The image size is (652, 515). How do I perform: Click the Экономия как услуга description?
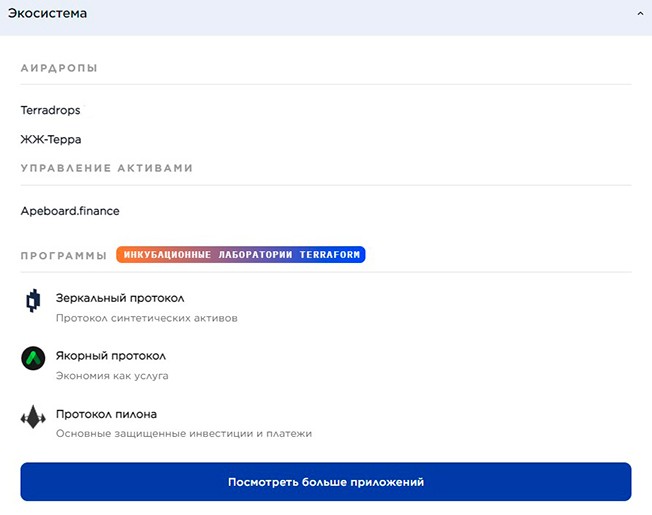tap(112, 376)
